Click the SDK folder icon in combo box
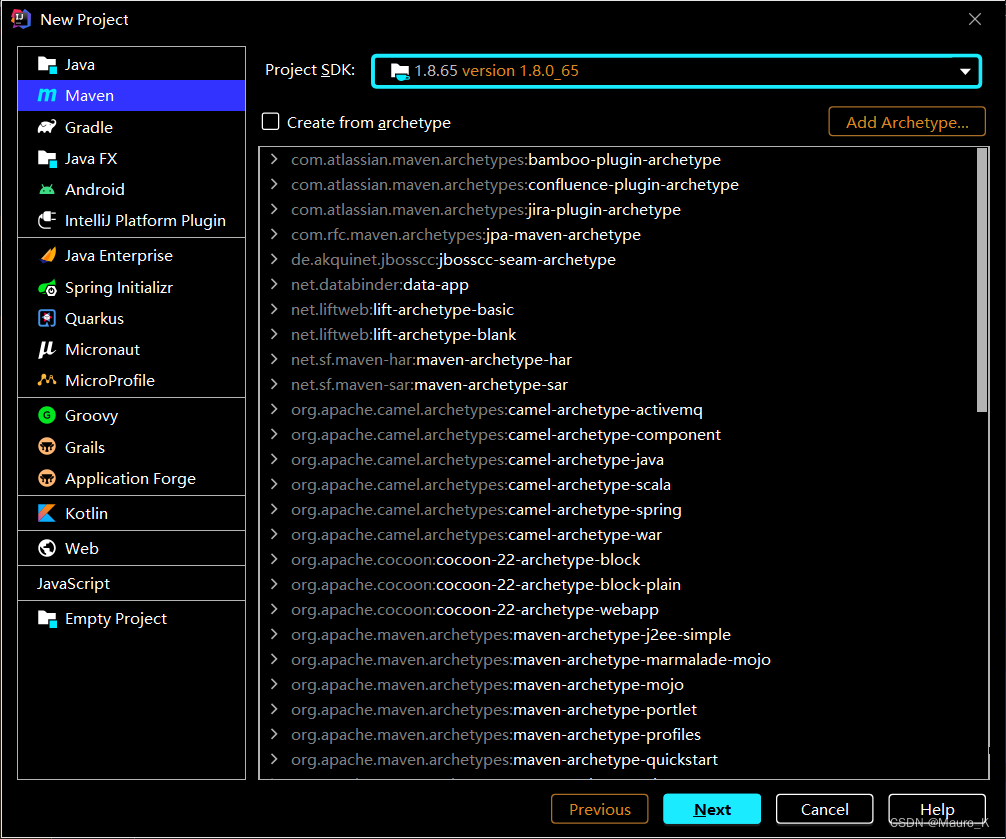 [x=400, y=71]
